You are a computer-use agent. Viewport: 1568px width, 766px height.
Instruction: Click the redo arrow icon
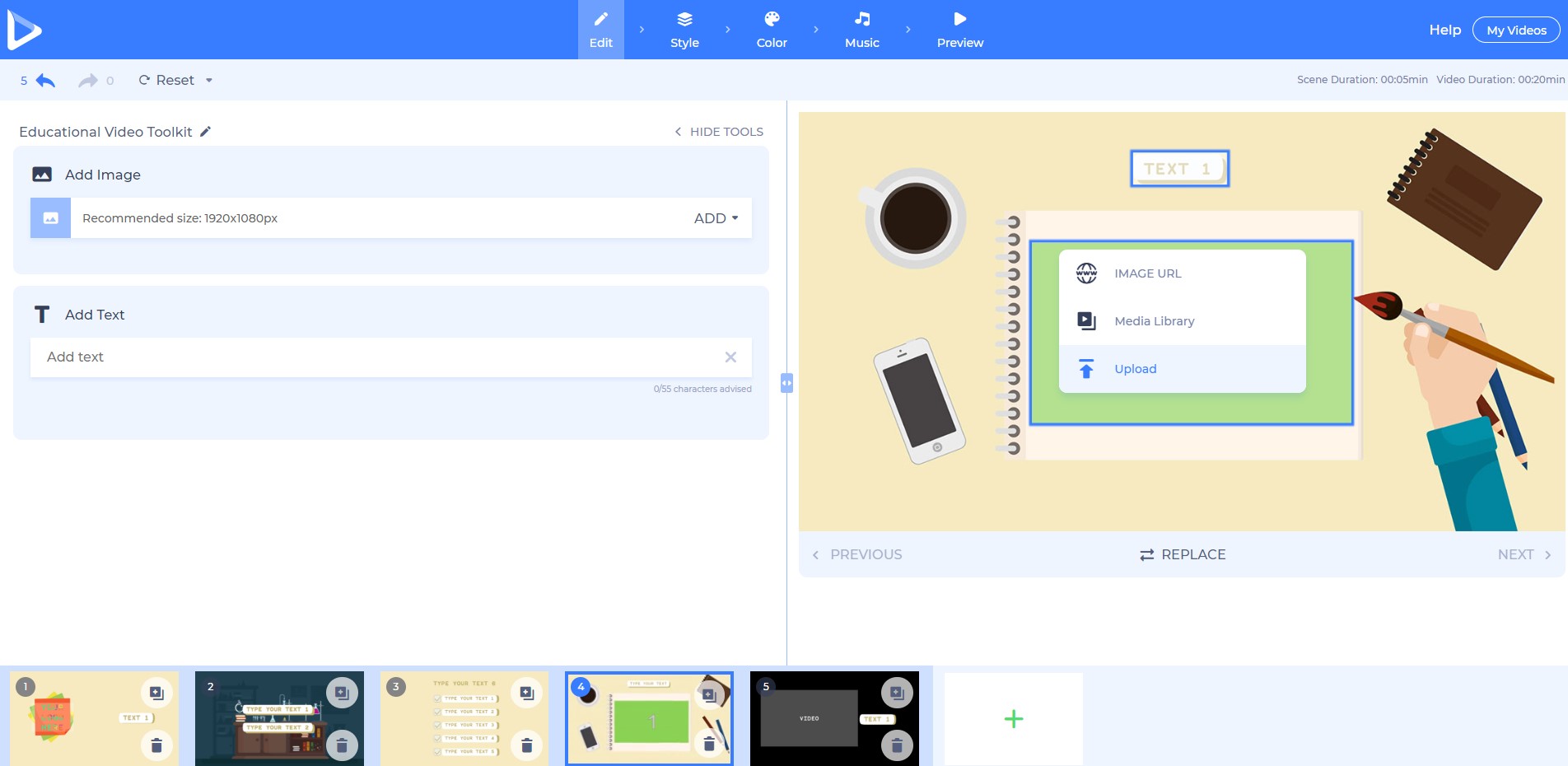(x=86, y=79)
